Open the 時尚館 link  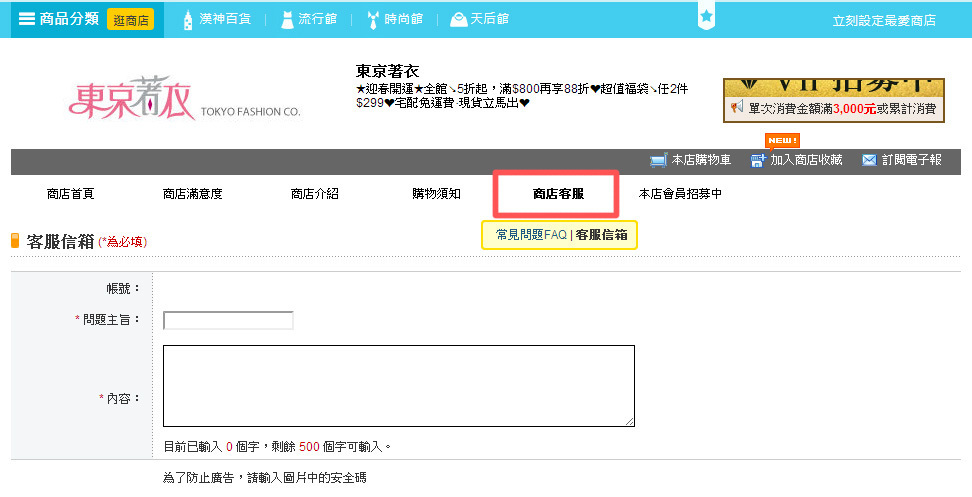(404, 19)
